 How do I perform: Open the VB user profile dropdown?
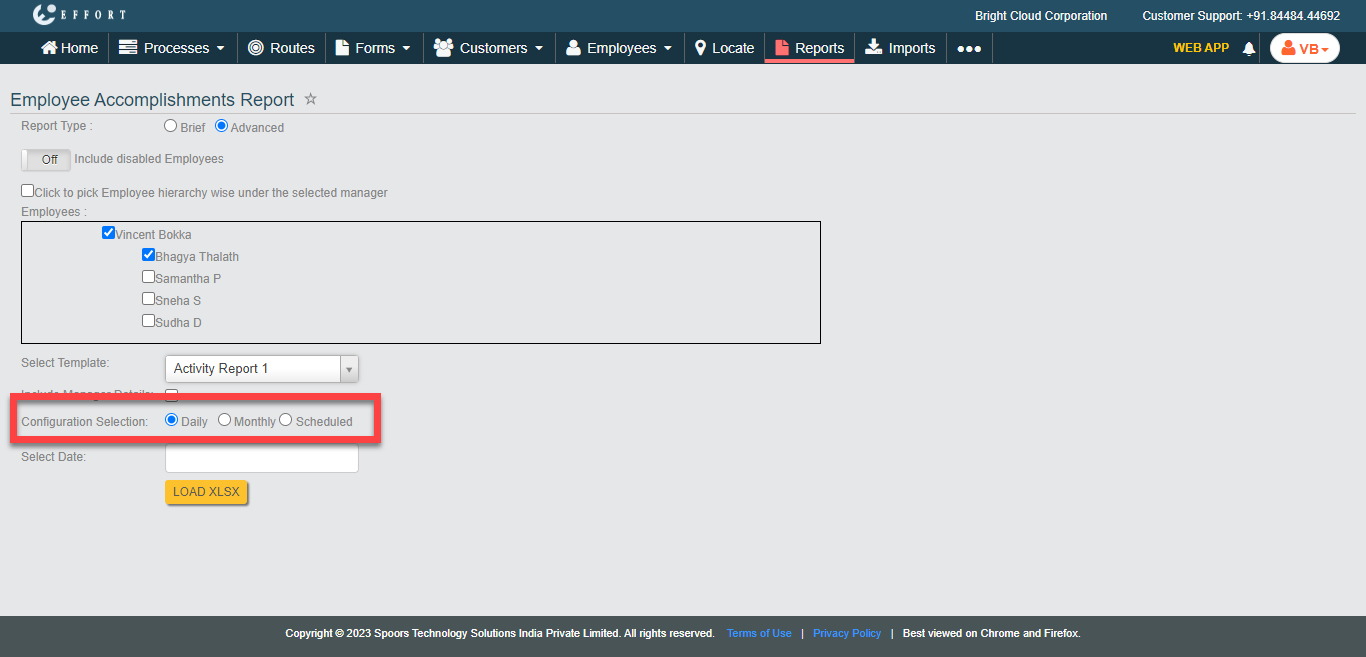point(1304,48)
